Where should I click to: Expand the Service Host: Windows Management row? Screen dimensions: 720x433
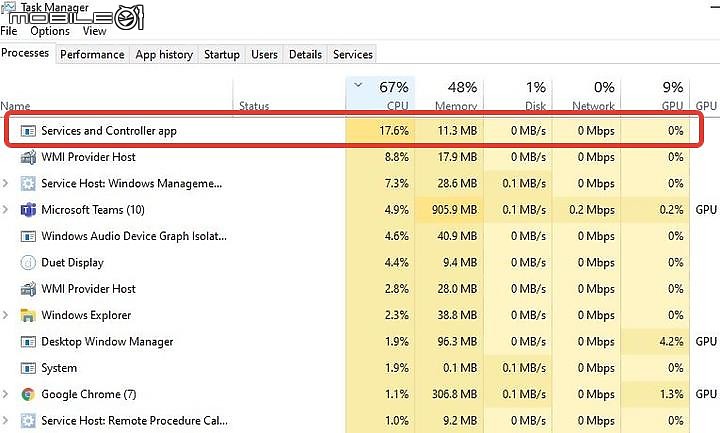[x=6, y=183]
